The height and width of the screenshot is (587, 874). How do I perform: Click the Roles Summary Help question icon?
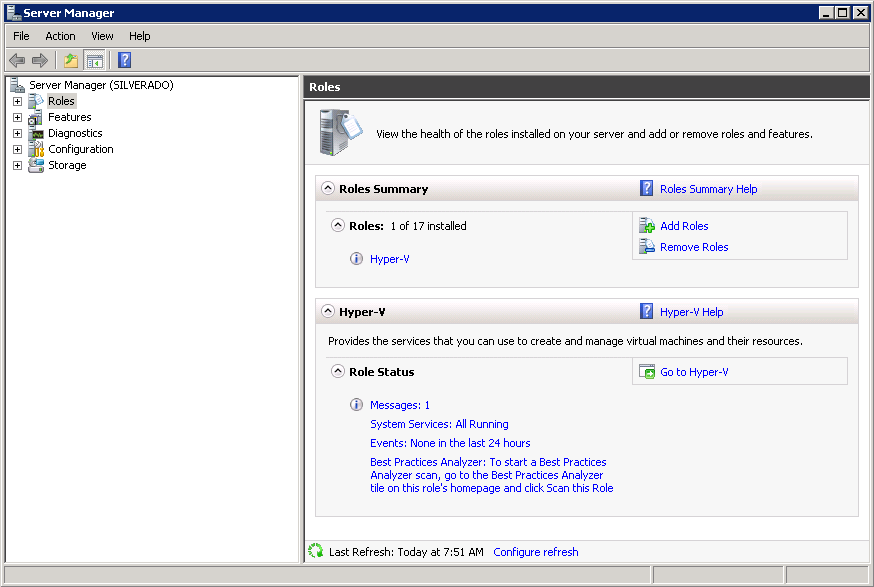tap(647, 188)
